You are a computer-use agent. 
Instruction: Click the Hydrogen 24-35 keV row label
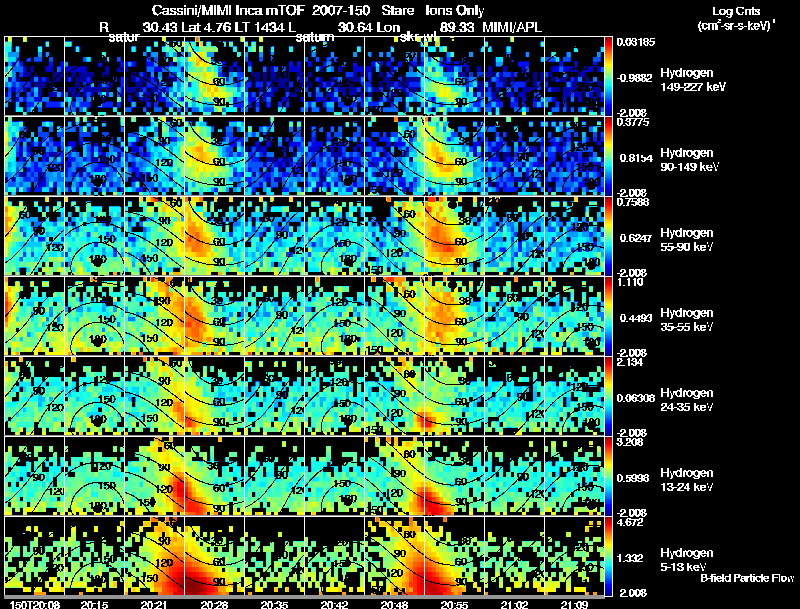point(687,400)
